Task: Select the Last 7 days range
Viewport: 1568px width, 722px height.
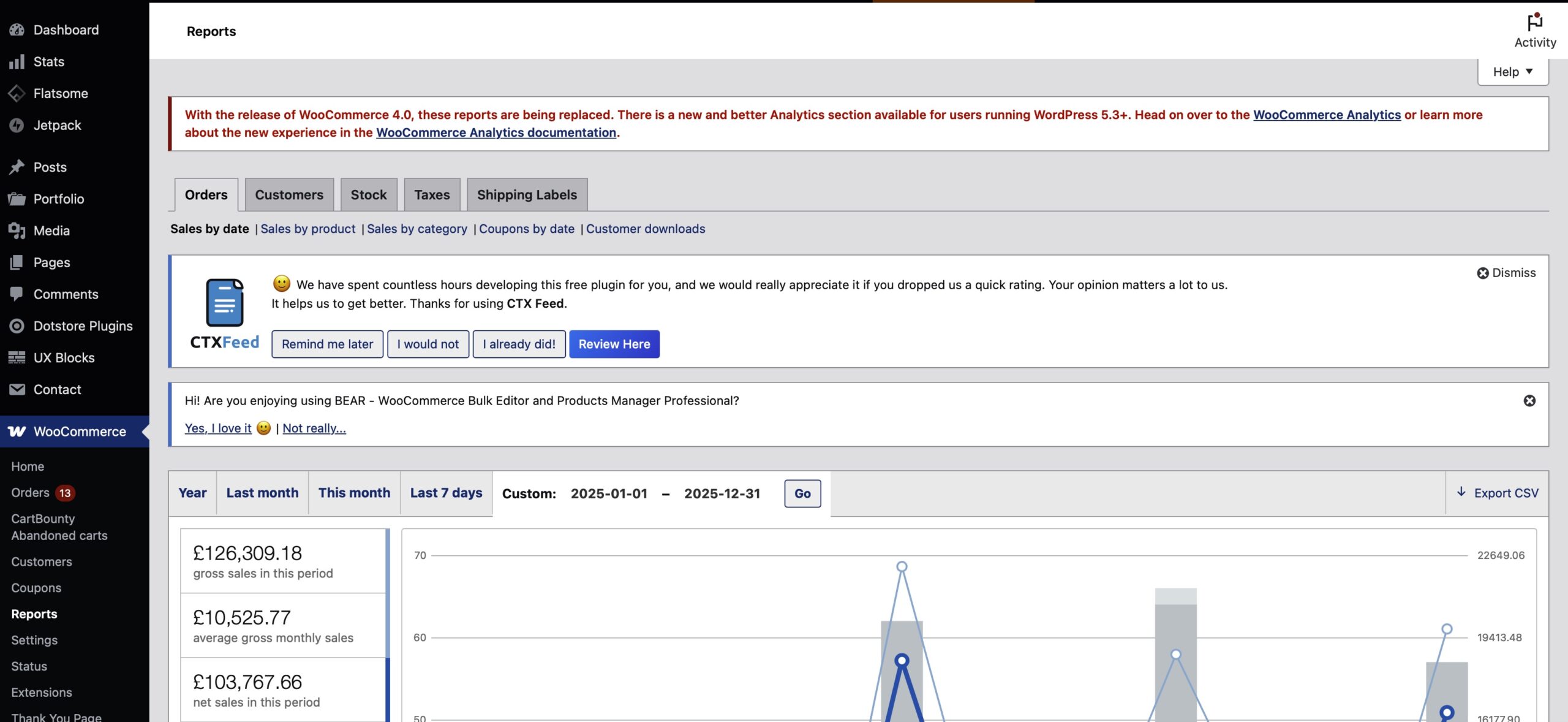Action: 446,493
